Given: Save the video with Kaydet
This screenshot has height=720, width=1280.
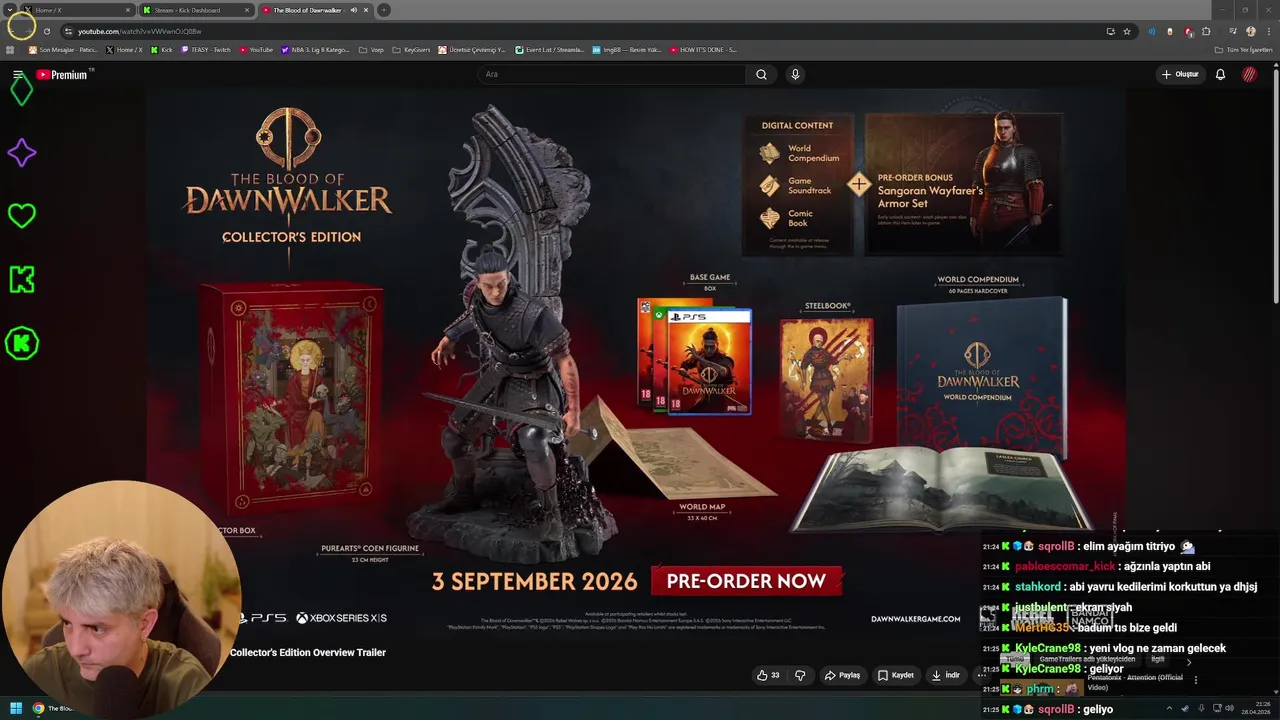Looking at the screenshot, I should point(896,675).
